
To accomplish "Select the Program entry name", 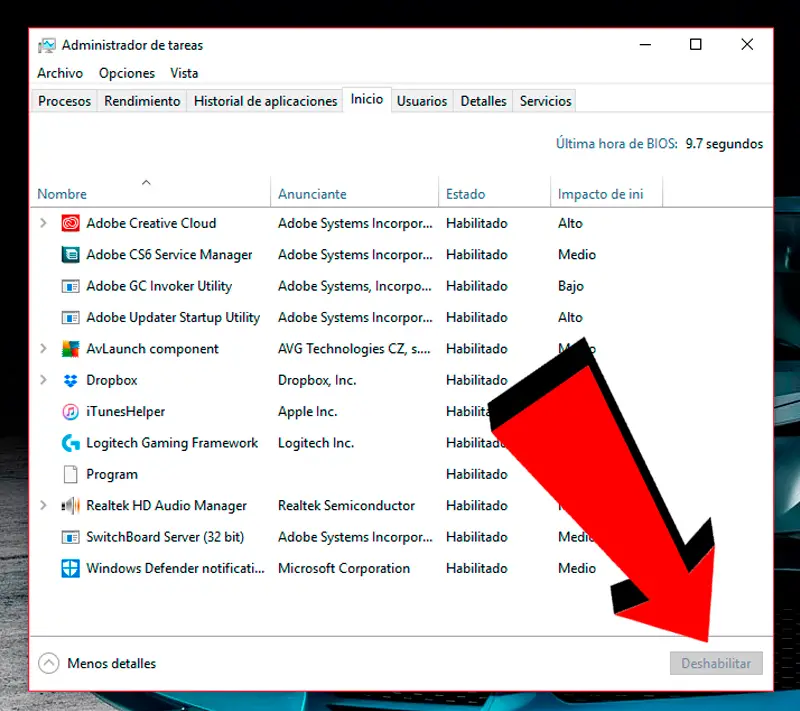I will [x=112, y=474].
